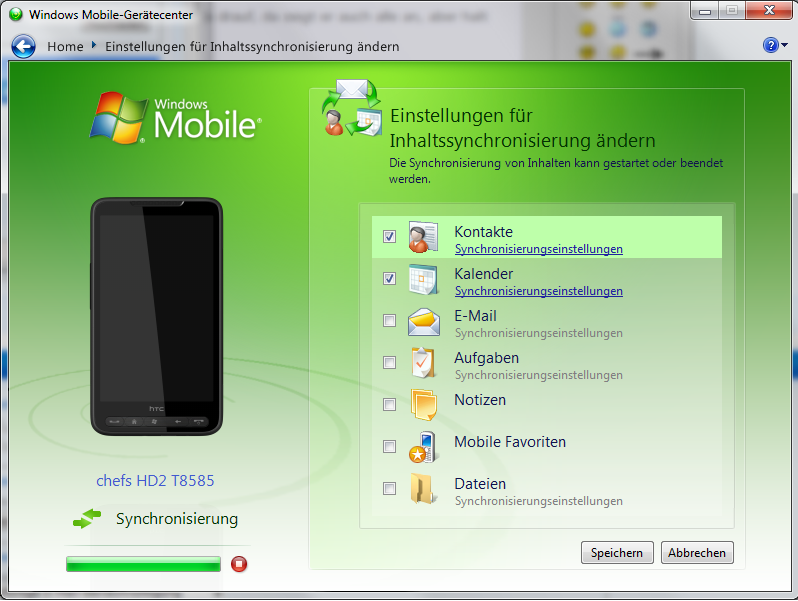
Task: Close the Gerätecenter window
Action: (769, 10)
